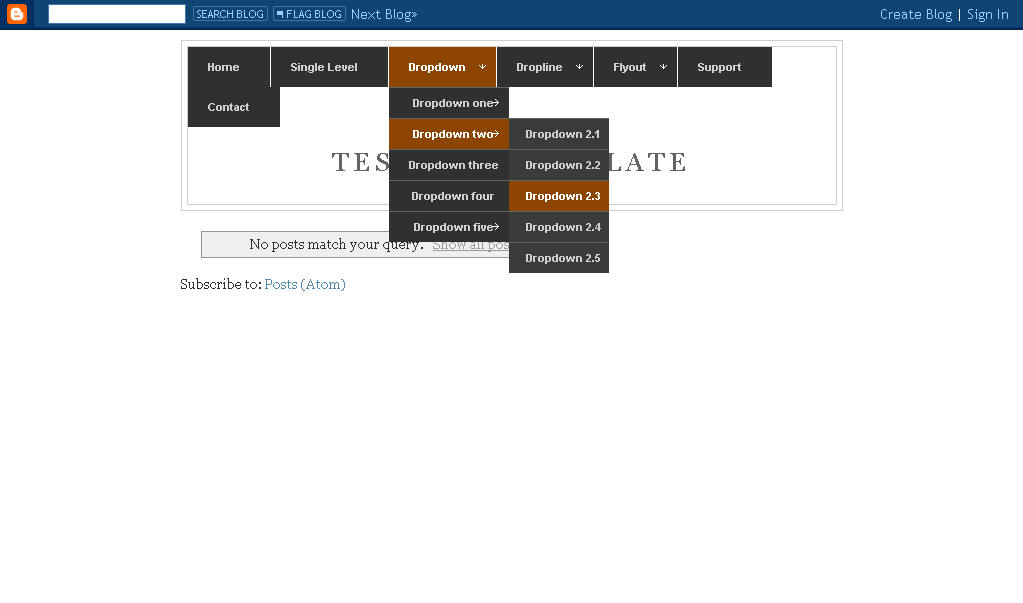Open the Posts (Atom) feed link
This screenshot has width=1023, height=603.
305,285
